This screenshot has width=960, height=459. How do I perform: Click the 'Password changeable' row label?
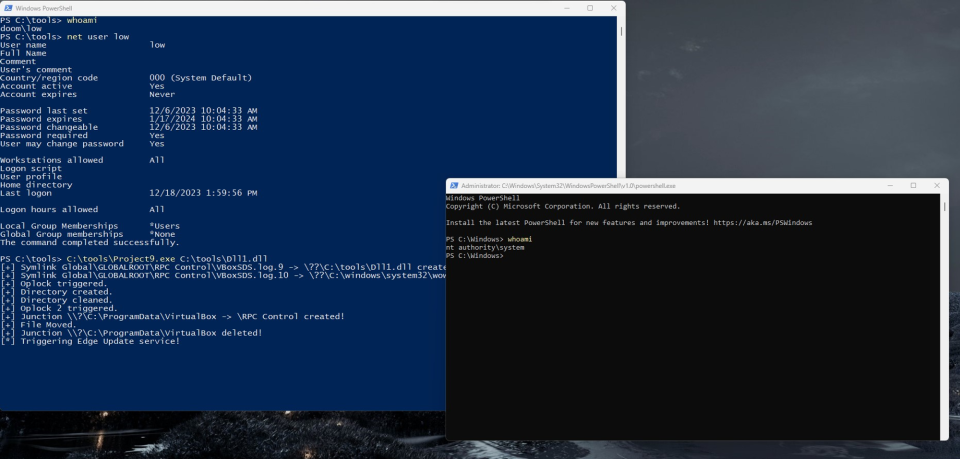tap(49, 127)
